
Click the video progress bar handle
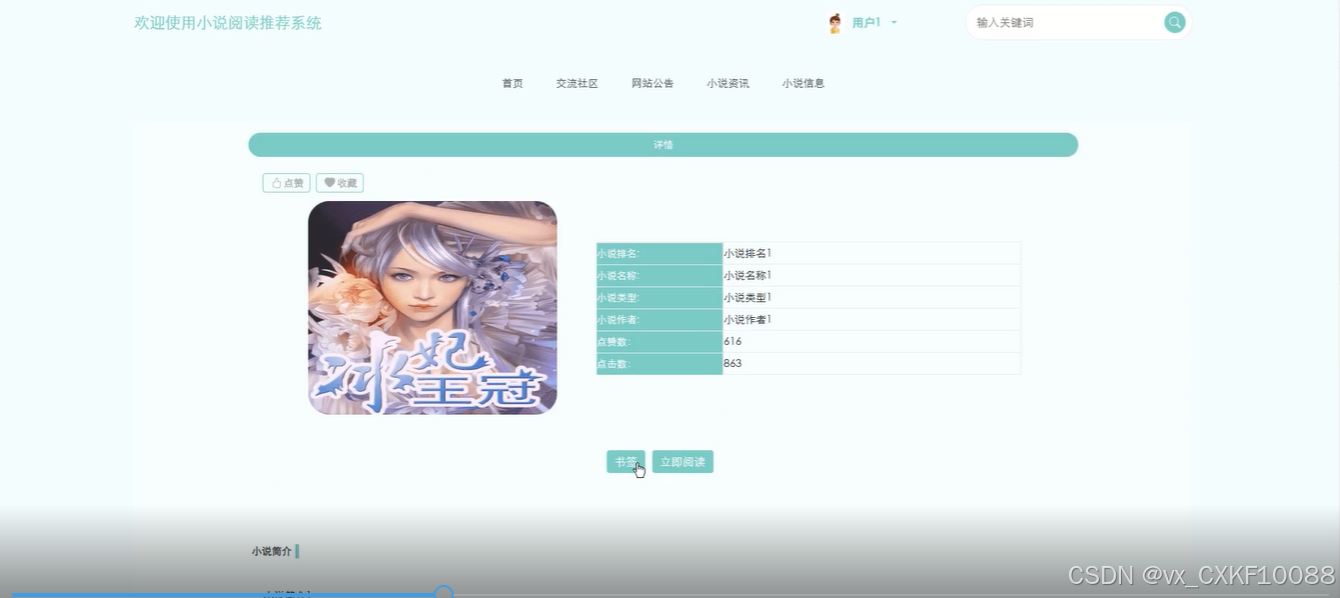[444, 593]
